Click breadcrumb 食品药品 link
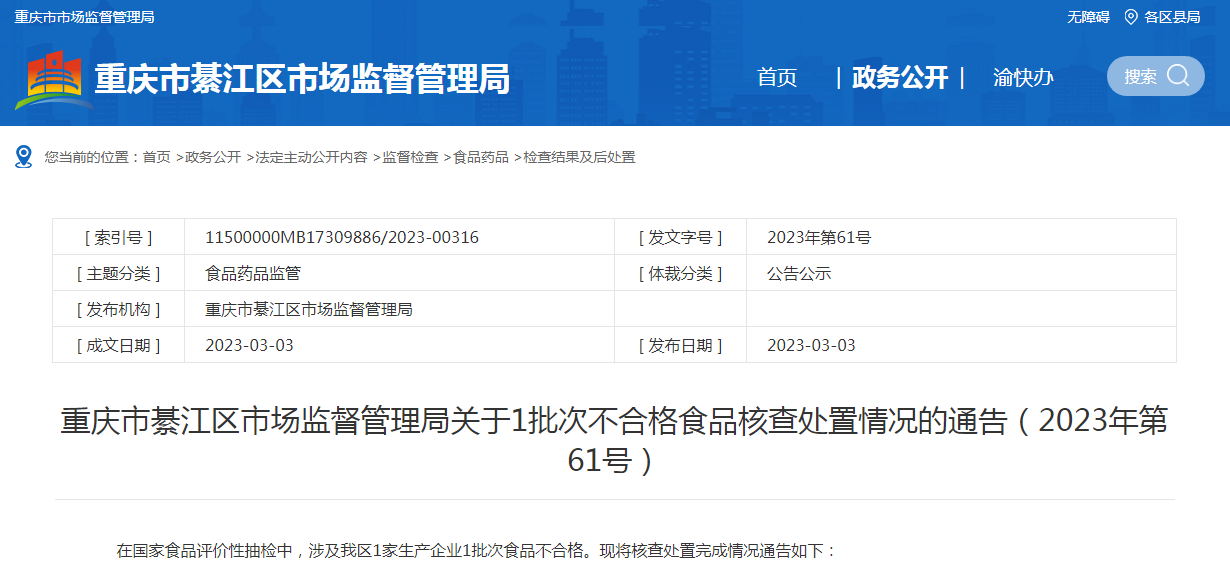Screen dimensions: 1230x564 (x=481, y=157)
